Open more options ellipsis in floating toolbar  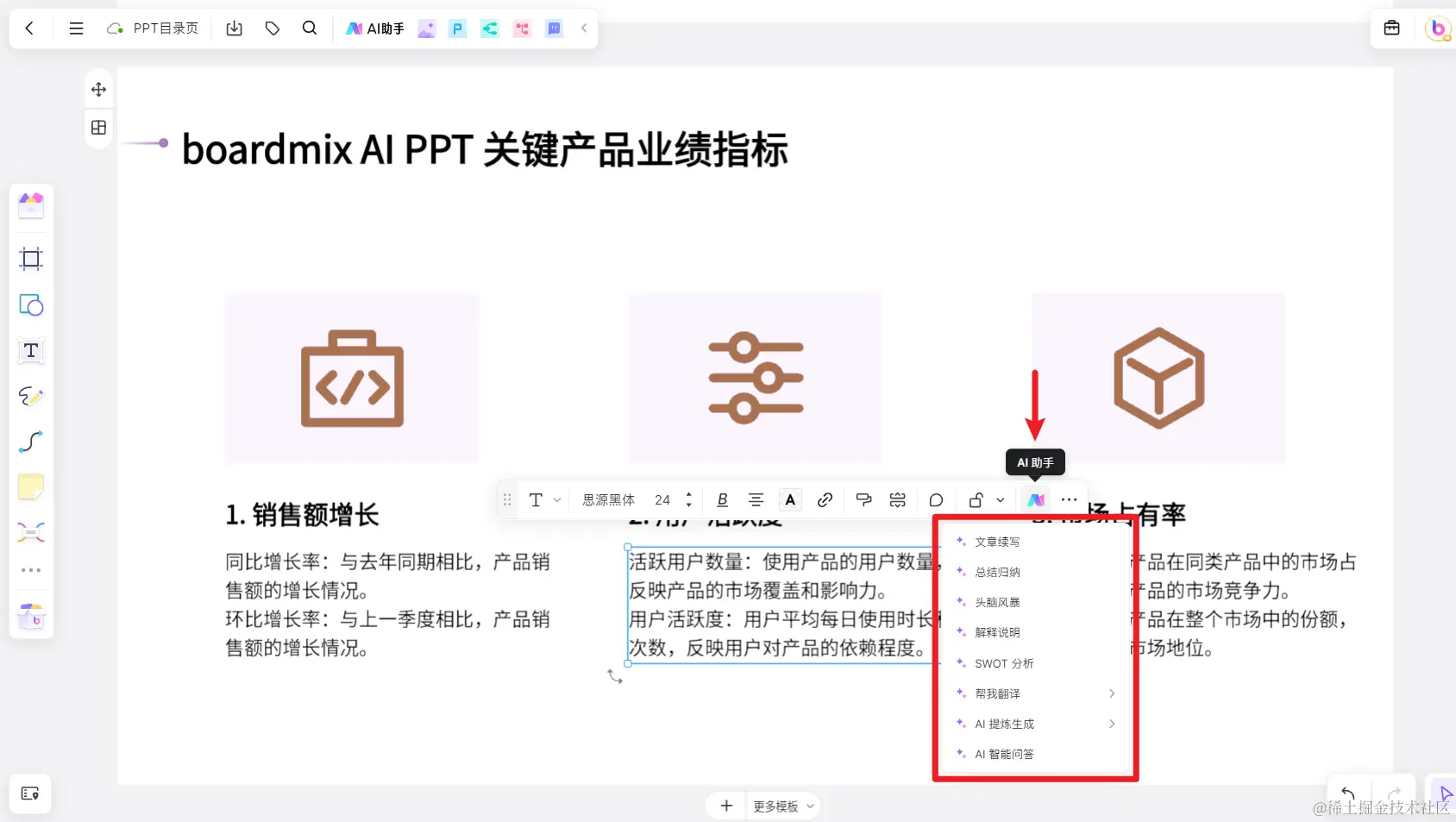pos(1069,499)
